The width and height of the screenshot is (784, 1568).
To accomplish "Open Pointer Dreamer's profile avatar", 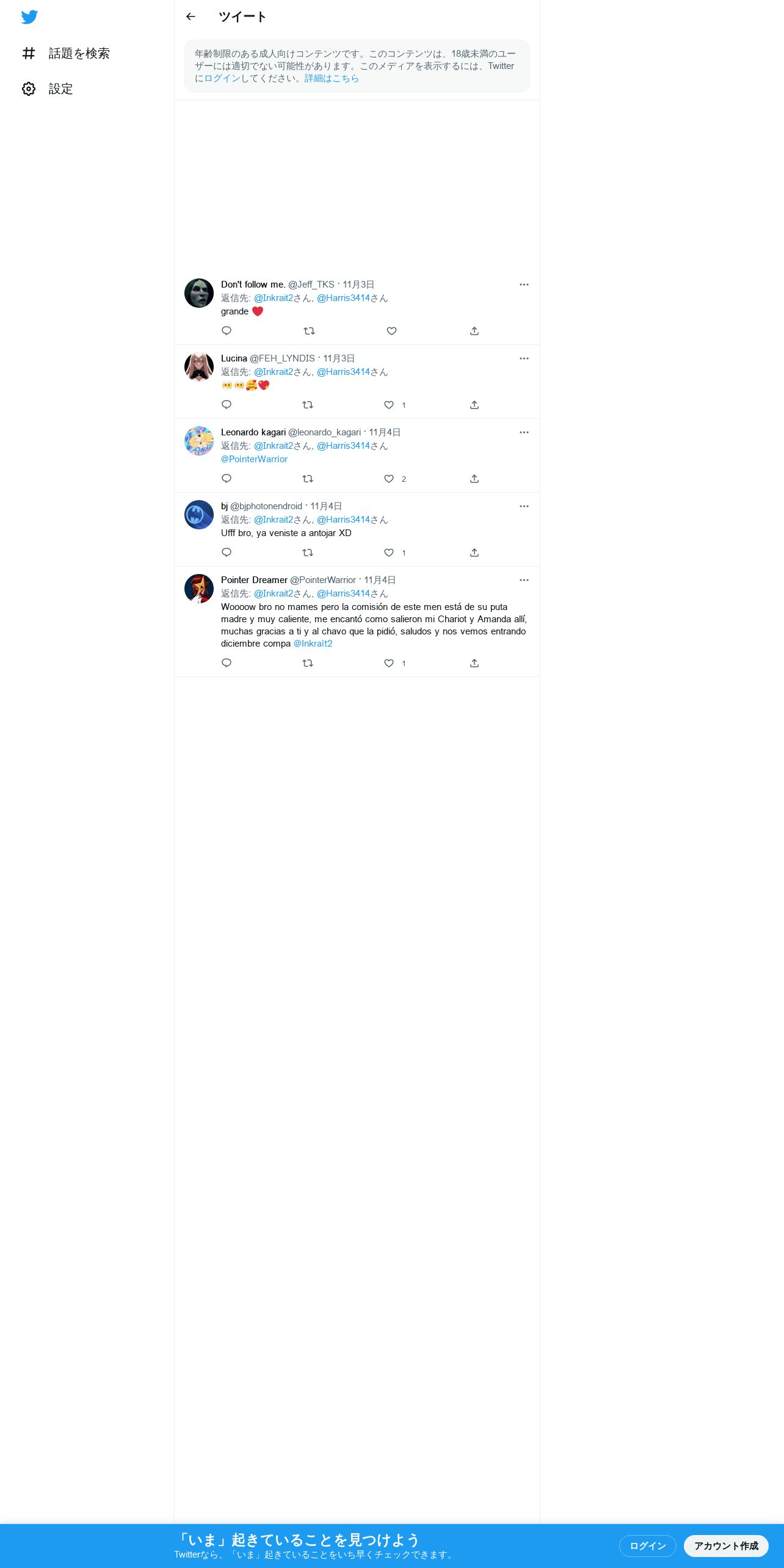I will pyautogui.click(x=199, y=589).
